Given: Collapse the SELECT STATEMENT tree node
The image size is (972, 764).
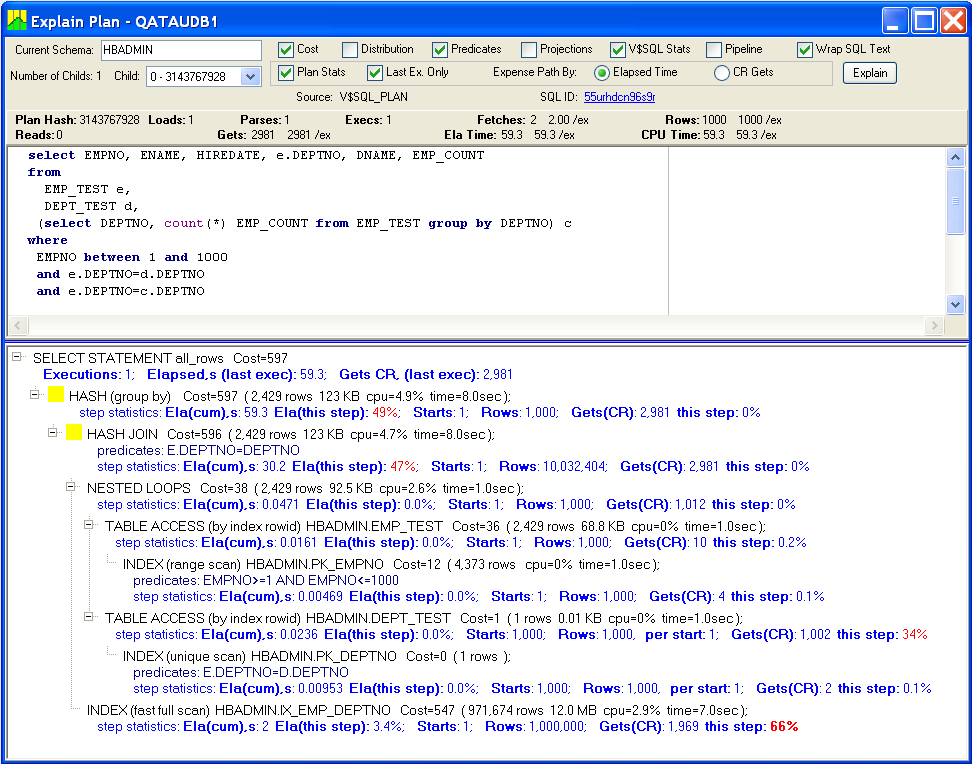Looking at the screenshot, I should coord(17,357).
